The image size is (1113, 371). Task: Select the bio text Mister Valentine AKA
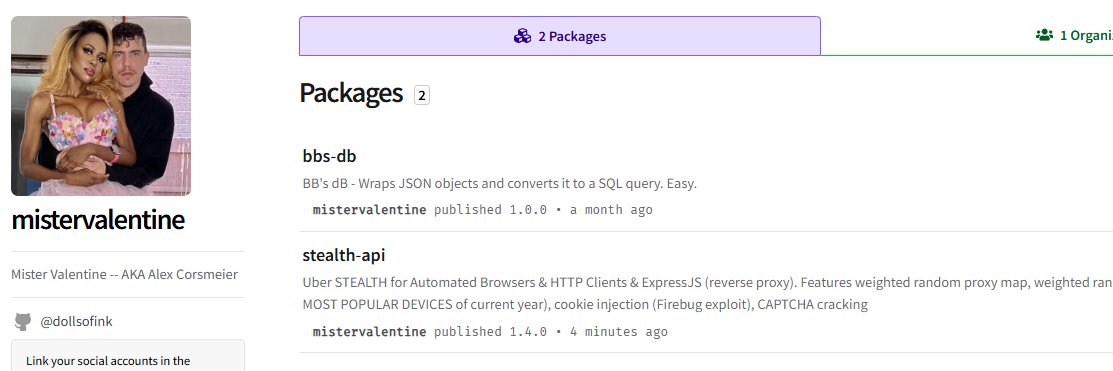pyautogui.click(x=124, y=275)
